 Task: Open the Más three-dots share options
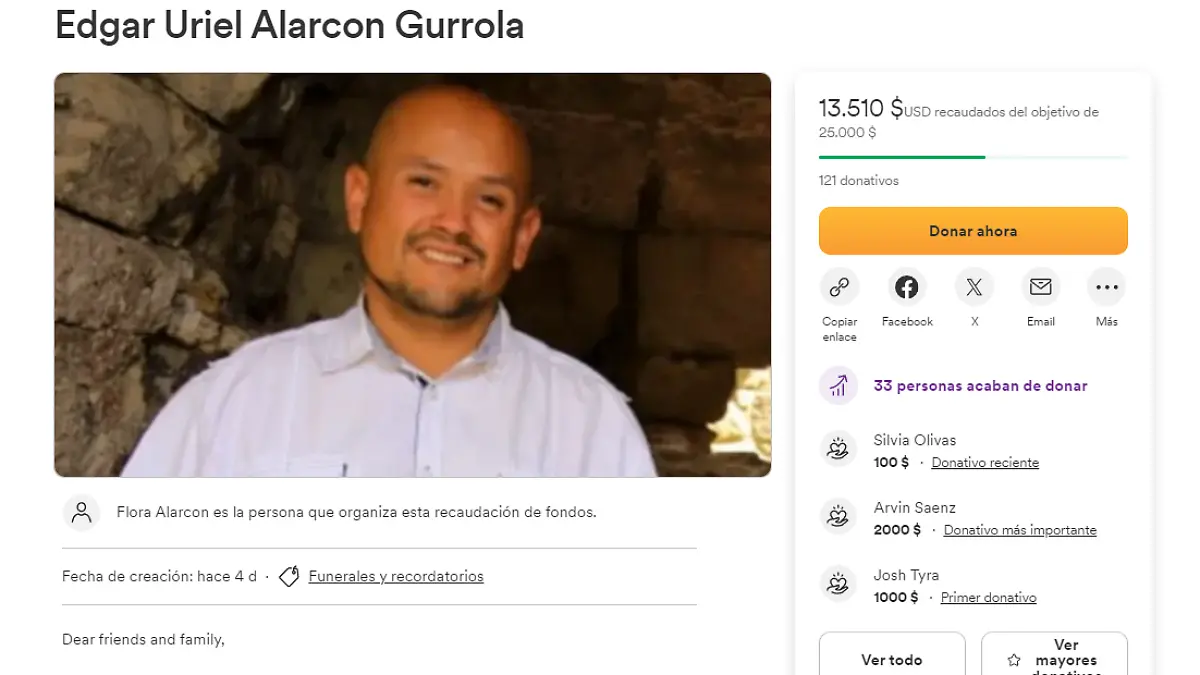coord(1107,288)
